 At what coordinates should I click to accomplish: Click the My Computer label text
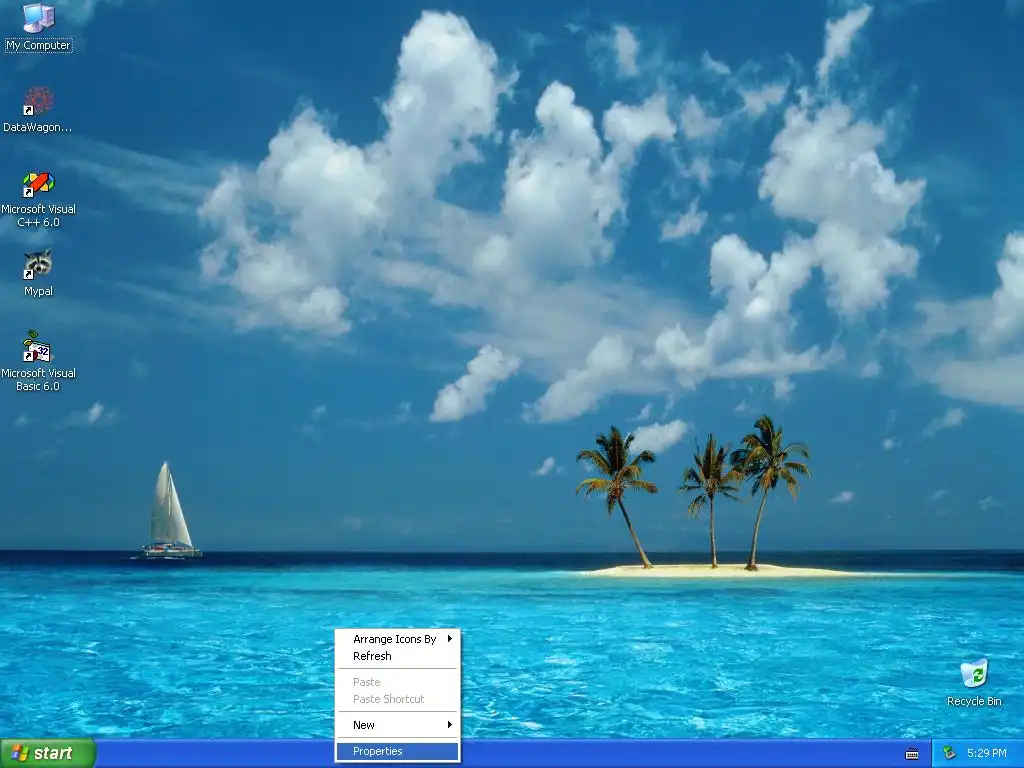(39, 45)
